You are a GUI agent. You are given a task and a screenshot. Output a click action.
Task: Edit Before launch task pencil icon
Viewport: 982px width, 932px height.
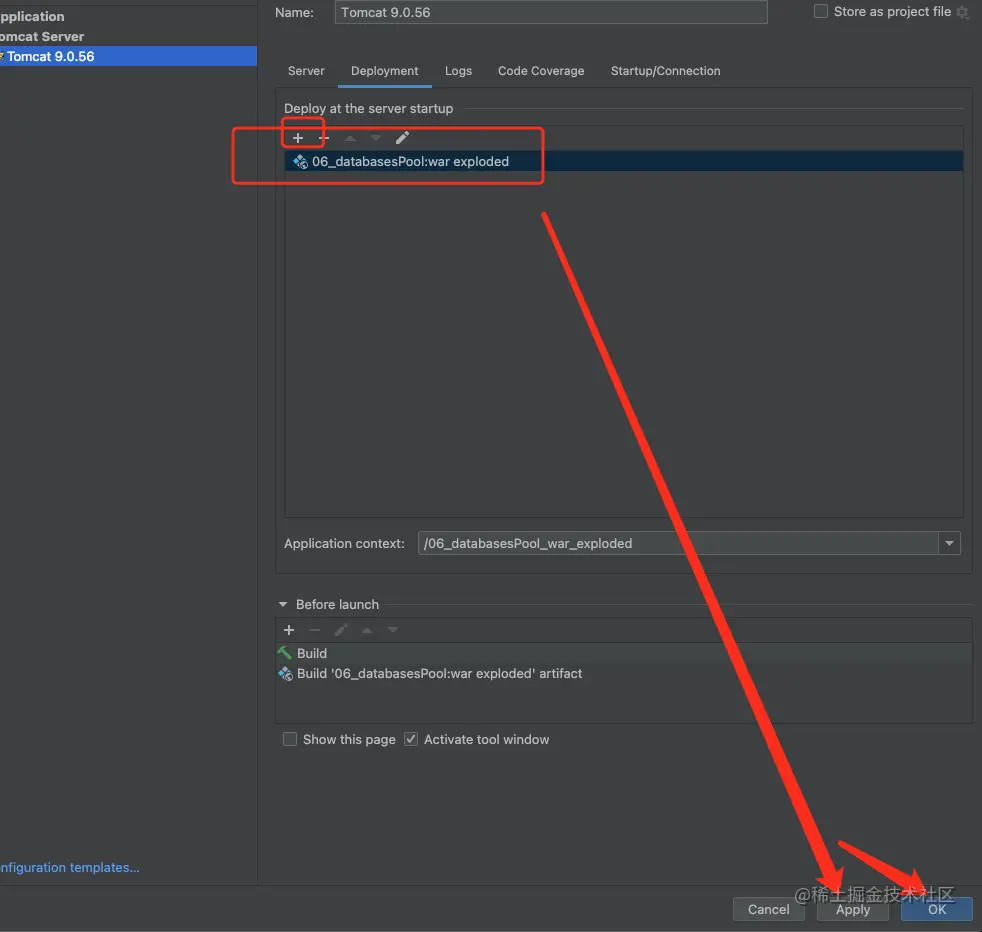(341, 630)
